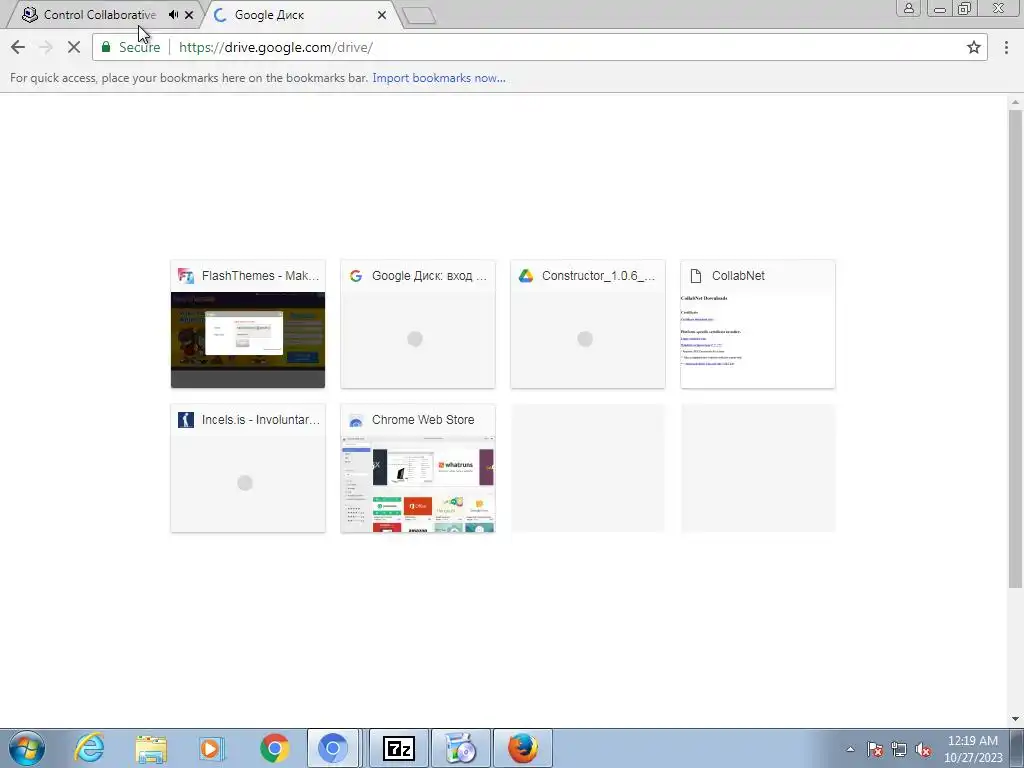1024x768 pixels.
Task: Open the Windows Start menu
Action: pos(27,748)
